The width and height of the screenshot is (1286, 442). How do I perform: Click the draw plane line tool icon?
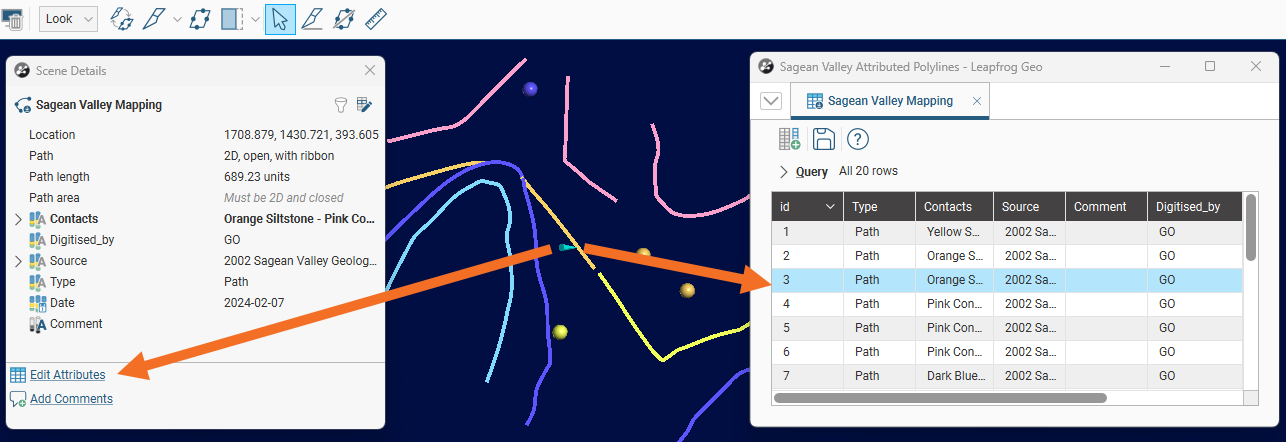[344, 19]
